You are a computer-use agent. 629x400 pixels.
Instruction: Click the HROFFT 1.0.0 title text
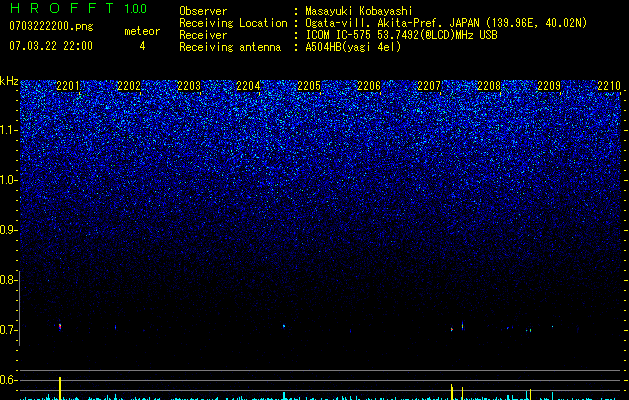(78, 8)
